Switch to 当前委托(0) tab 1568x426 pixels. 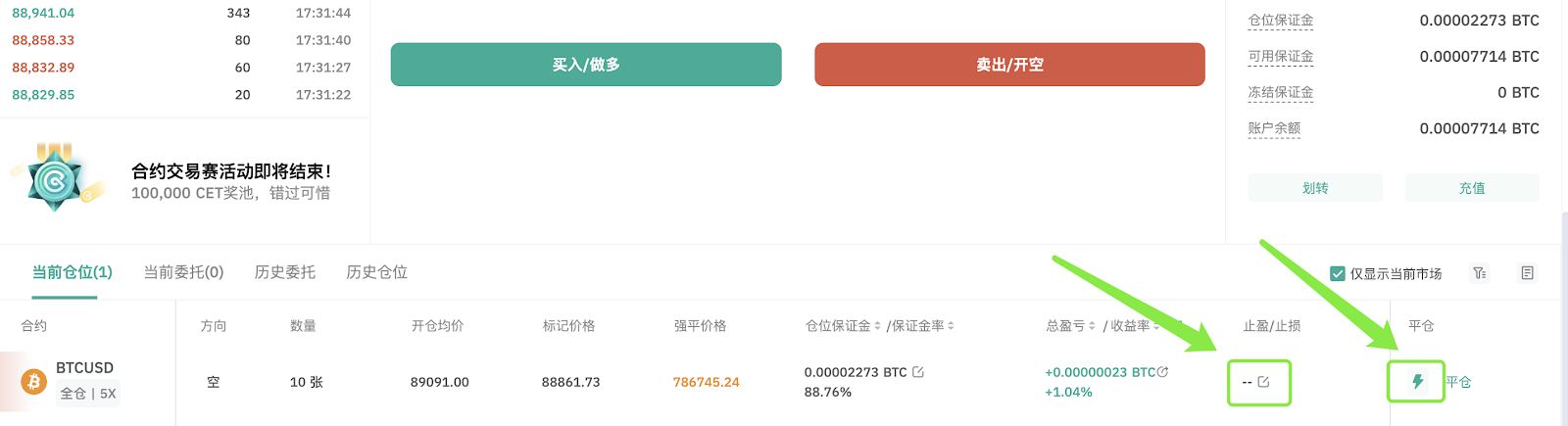click(183, 272)
